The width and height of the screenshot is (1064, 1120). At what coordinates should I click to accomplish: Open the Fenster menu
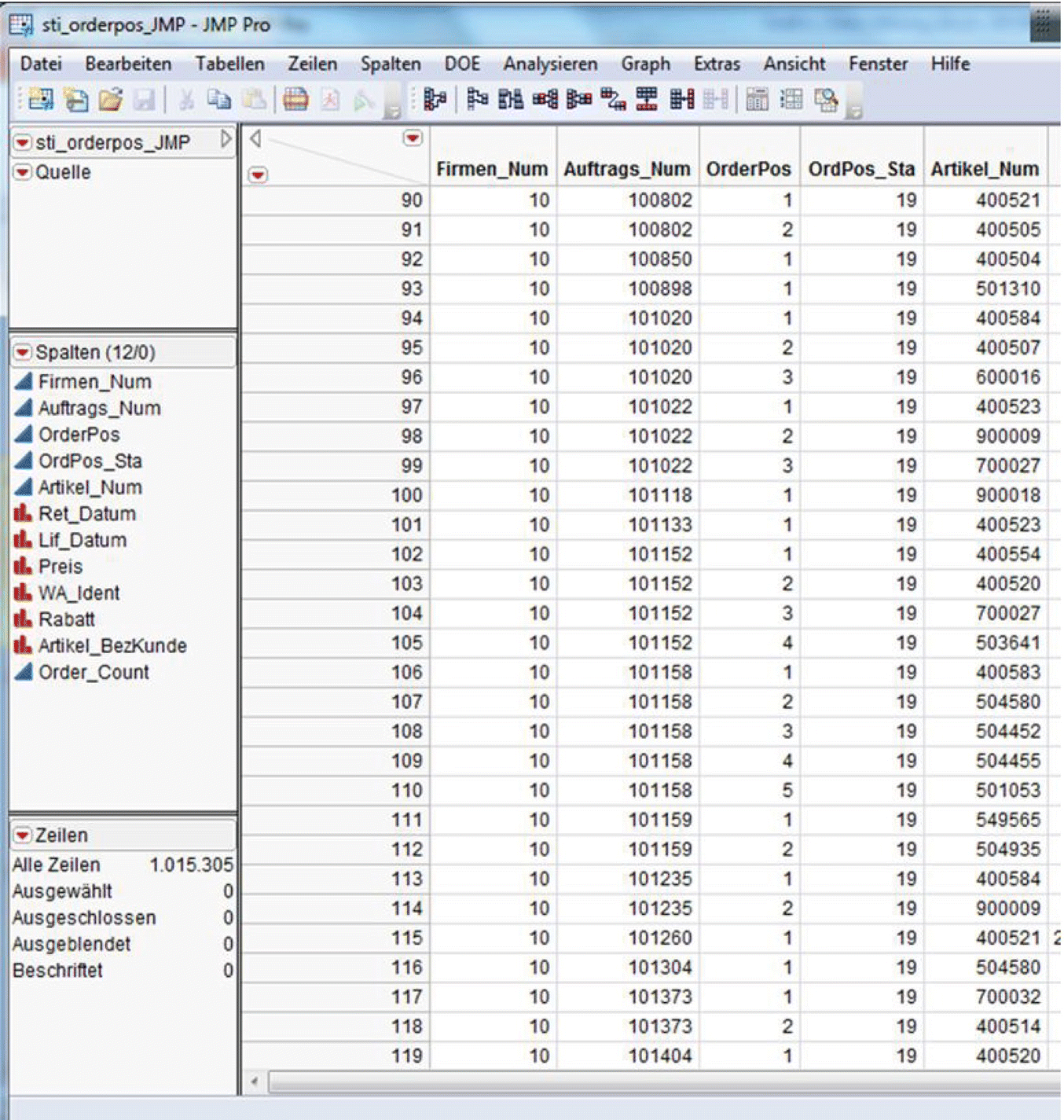879,64
